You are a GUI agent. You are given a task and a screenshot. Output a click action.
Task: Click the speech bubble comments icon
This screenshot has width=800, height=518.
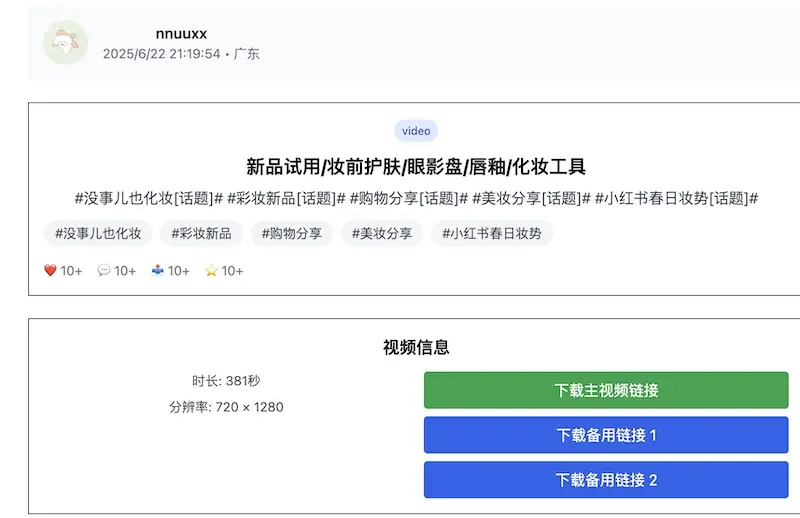pyautogui.click(x=104, y=270)
